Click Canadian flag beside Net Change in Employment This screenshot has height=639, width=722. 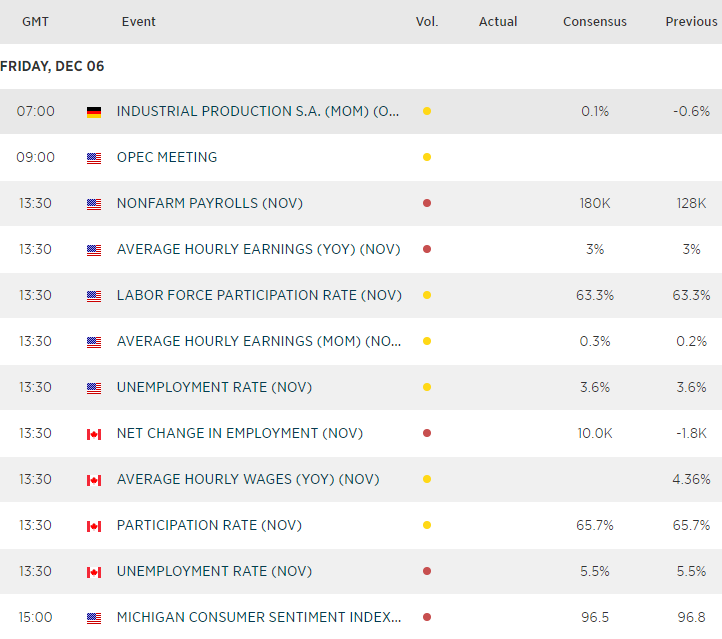pyautogui.click(x=94, y=434)
